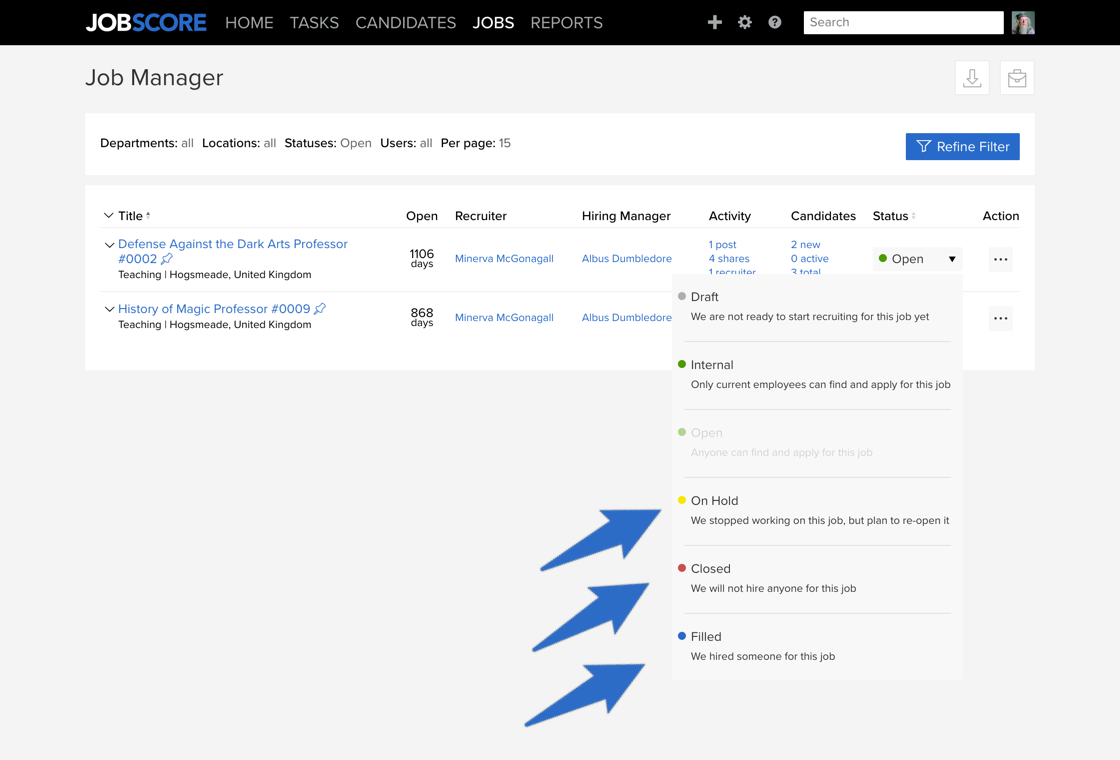Click pin icon beside History of Magic Professor

point(320,309)
